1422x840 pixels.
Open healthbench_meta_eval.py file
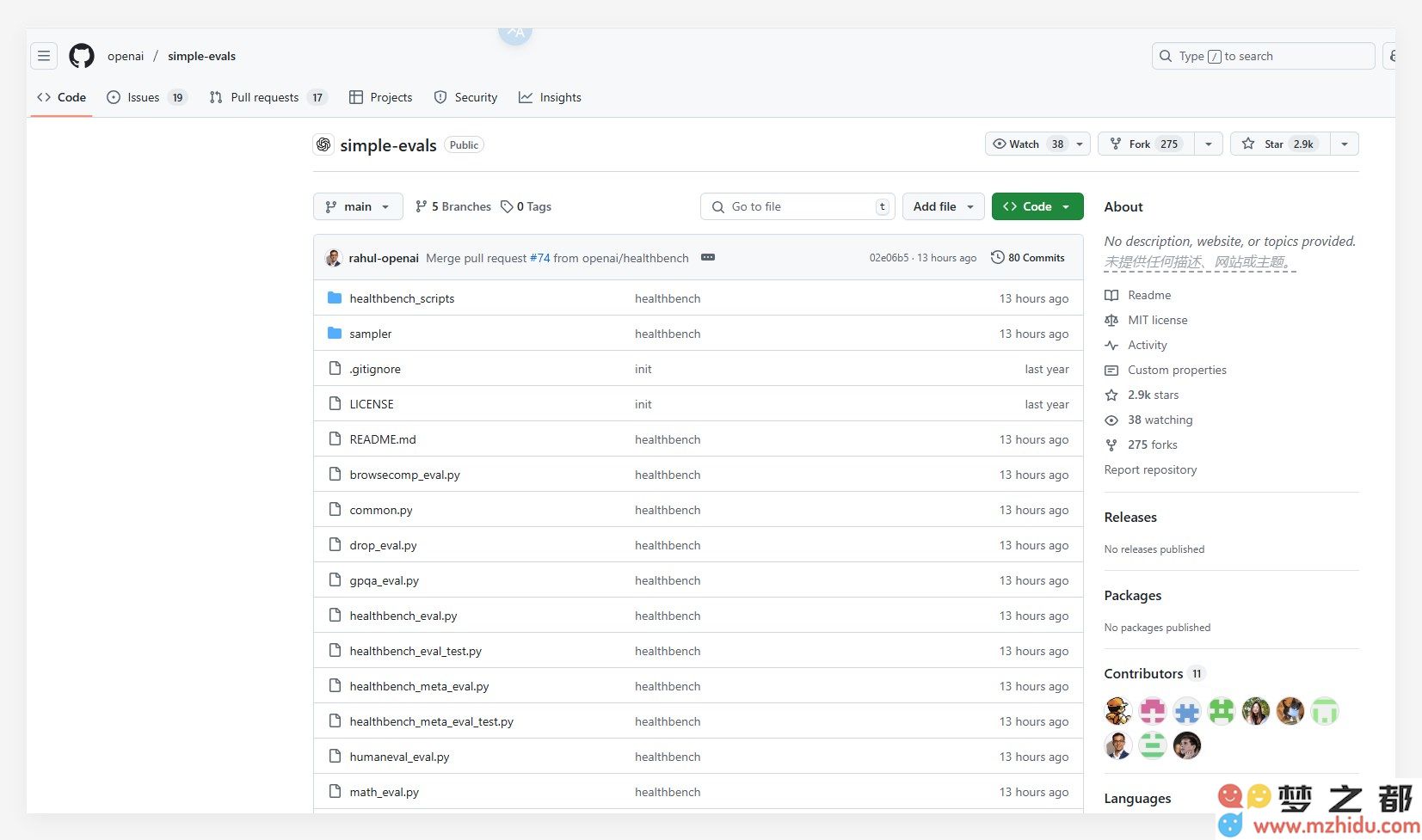coord(419,686)
